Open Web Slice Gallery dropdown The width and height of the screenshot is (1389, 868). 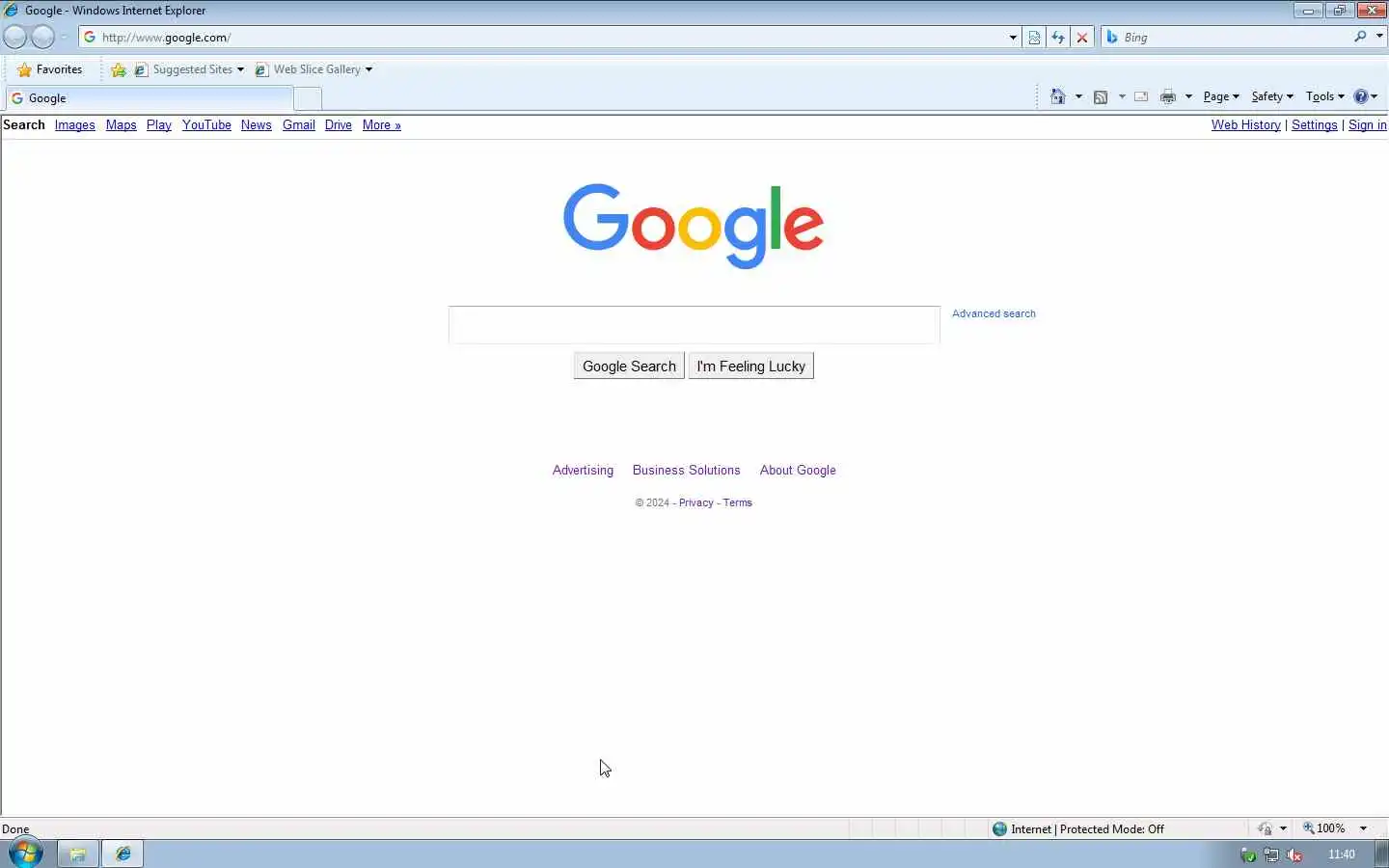(313, 69)
